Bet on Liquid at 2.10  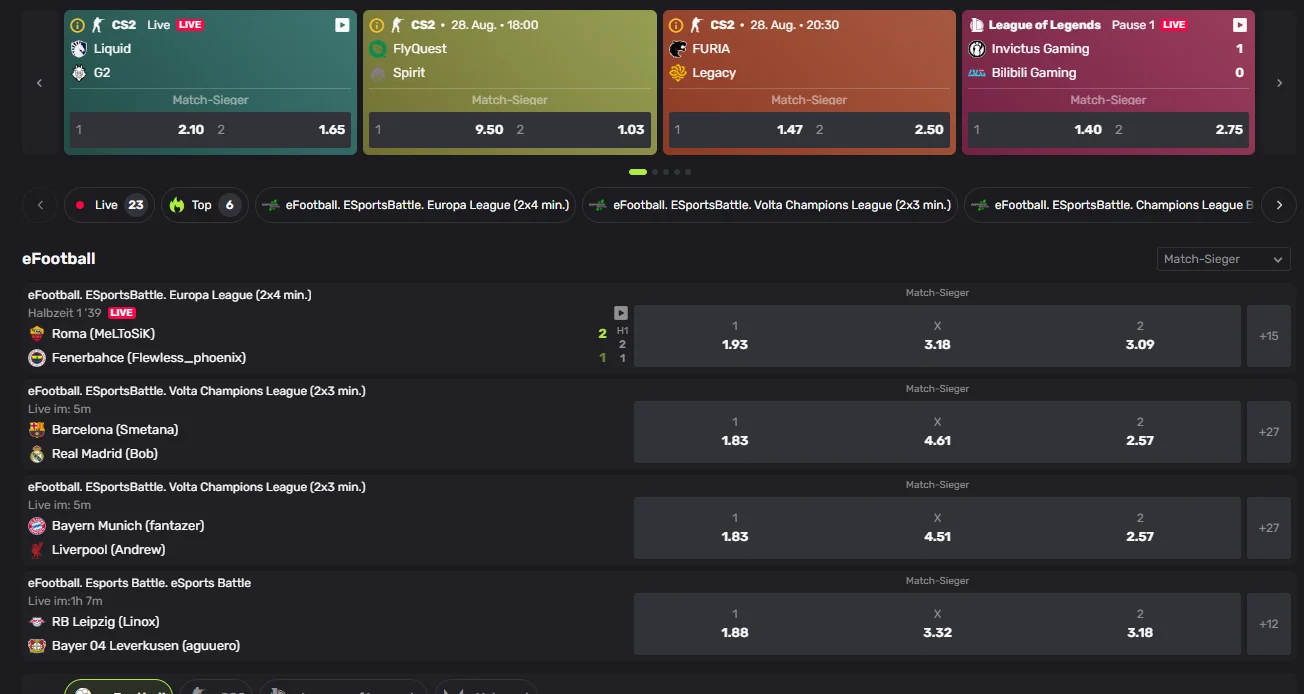[139, 130]
